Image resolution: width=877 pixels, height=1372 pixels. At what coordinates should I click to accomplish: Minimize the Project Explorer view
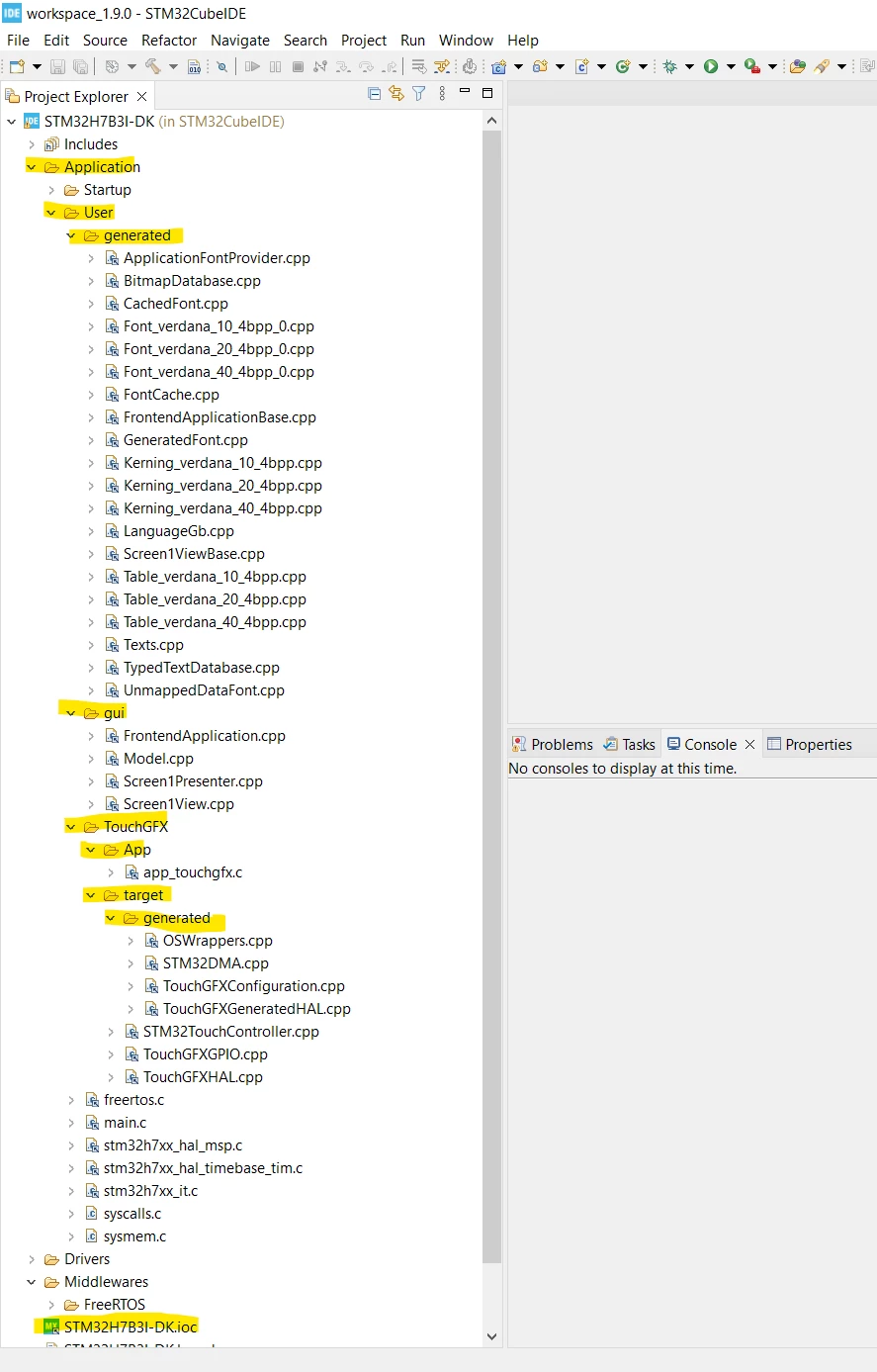pos(465,93)
